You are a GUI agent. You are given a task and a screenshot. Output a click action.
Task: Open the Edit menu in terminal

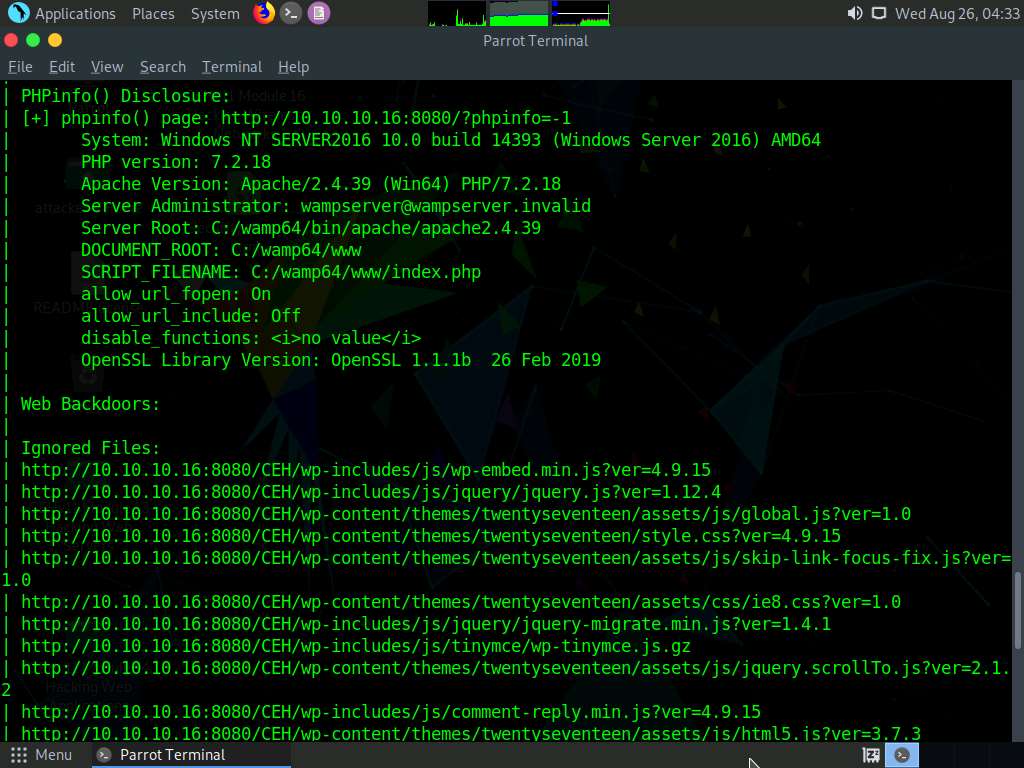click(x=62, y=67)
